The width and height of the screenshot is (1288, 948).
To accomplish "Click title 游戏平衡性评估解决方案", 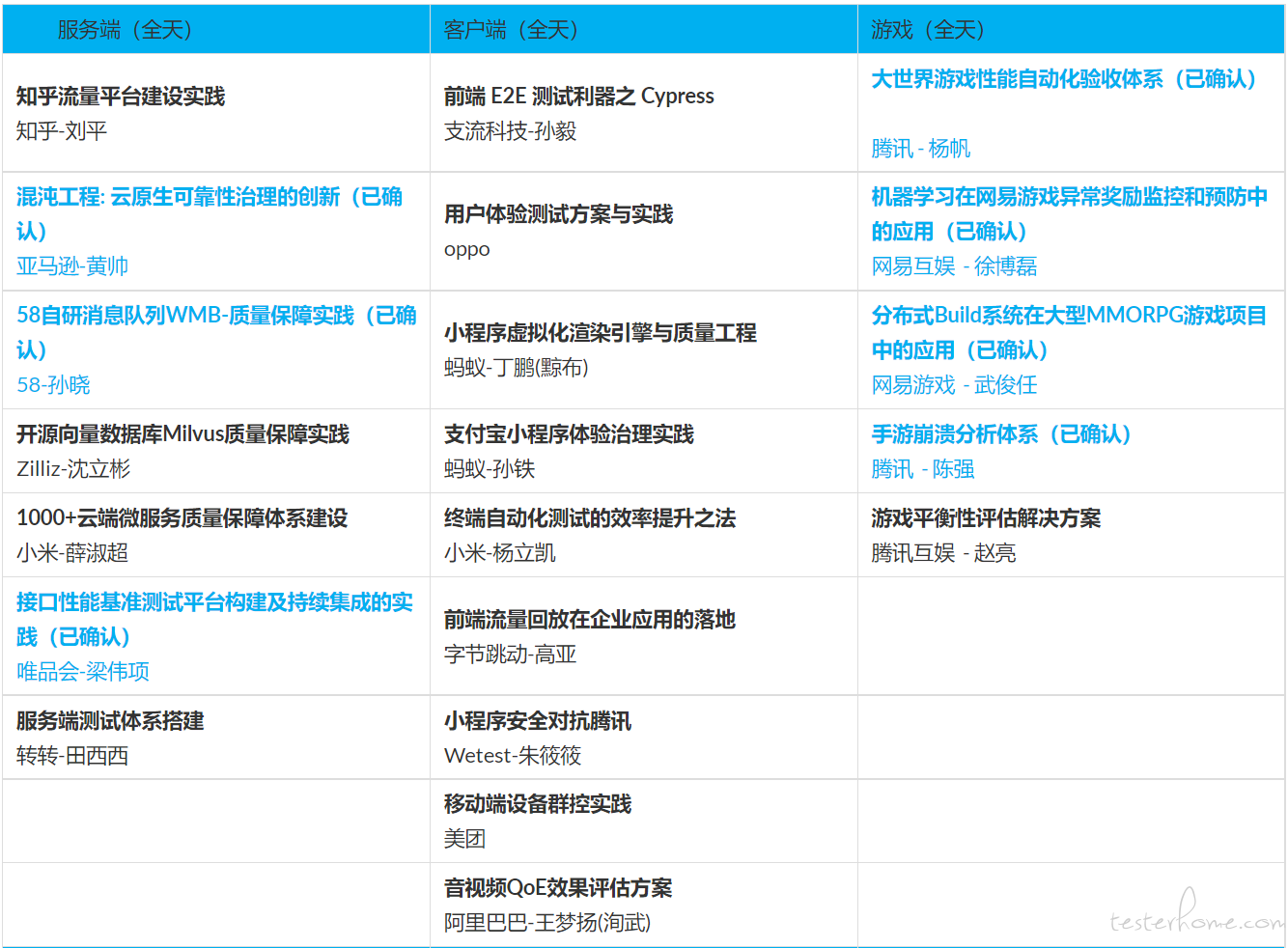I will (x=986, y=518).
